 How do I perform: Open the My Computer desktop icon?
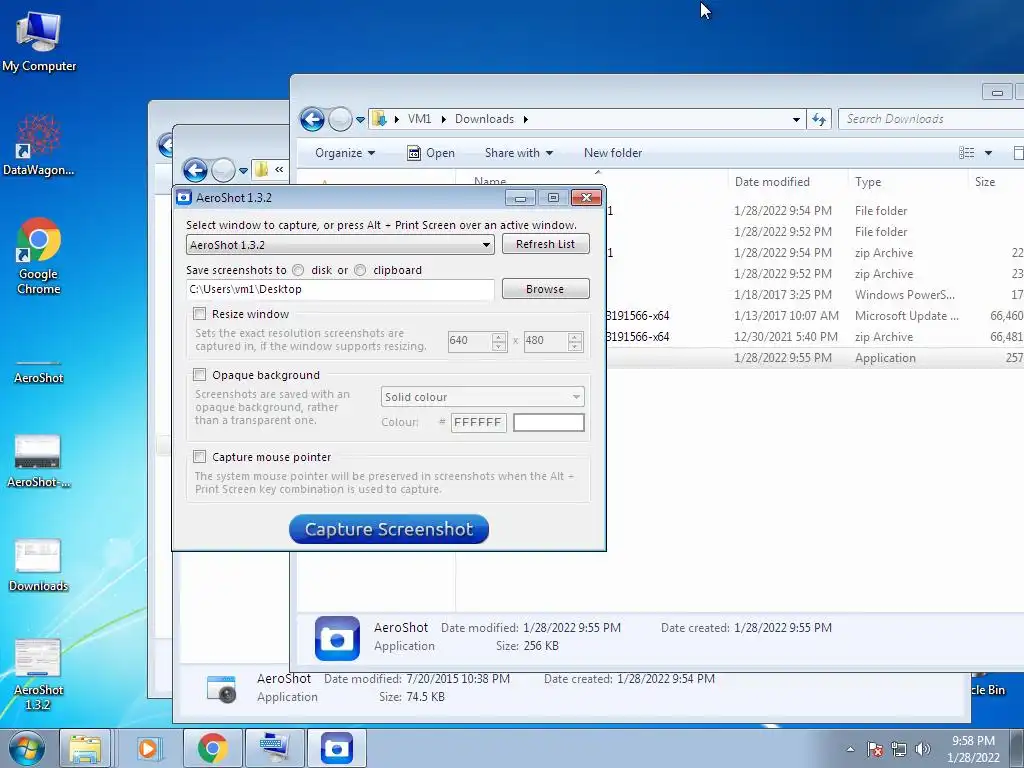point(39,41)
